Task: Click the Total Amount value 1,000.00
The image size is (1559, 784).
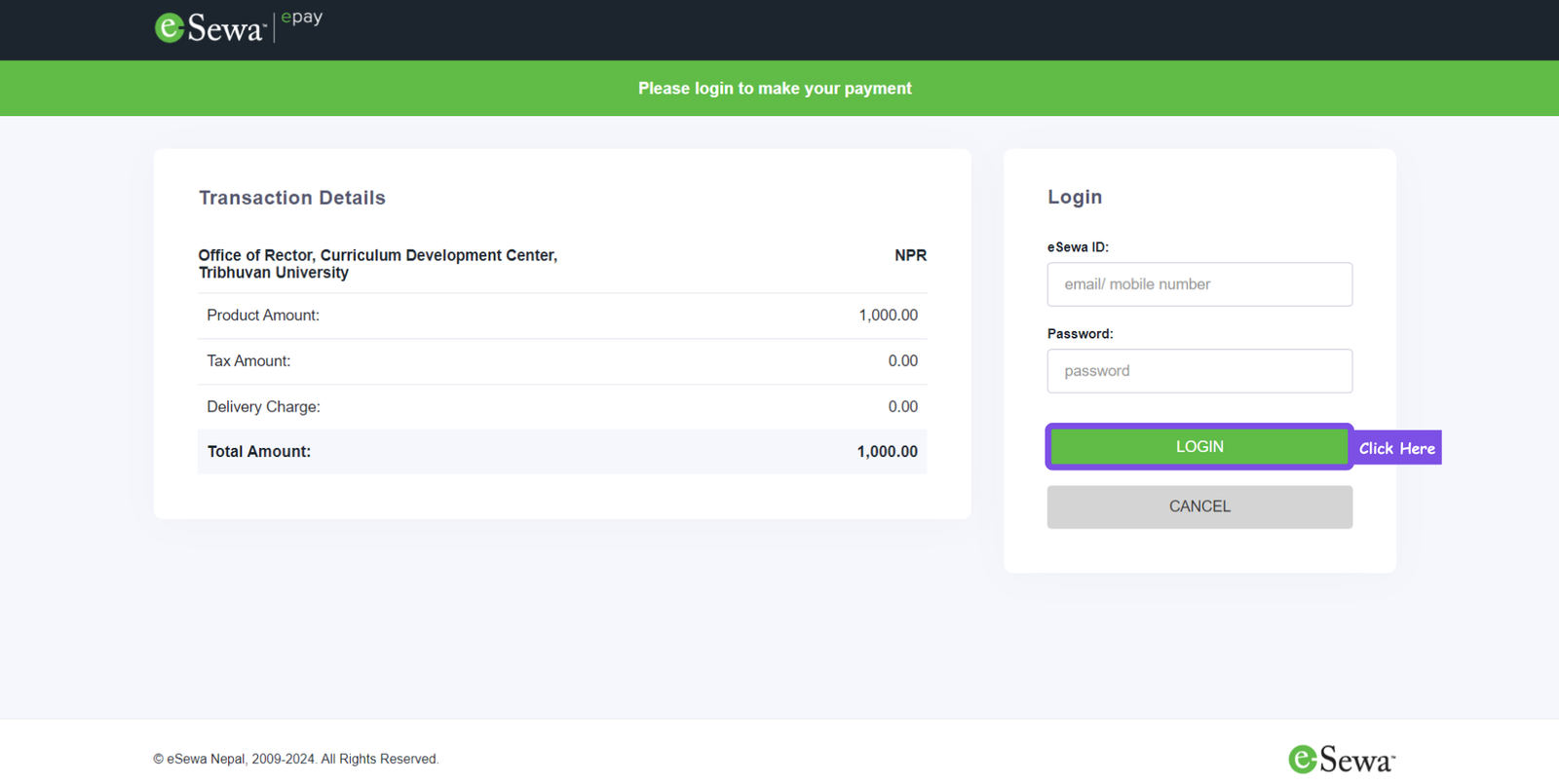Action: click(887, 452)
